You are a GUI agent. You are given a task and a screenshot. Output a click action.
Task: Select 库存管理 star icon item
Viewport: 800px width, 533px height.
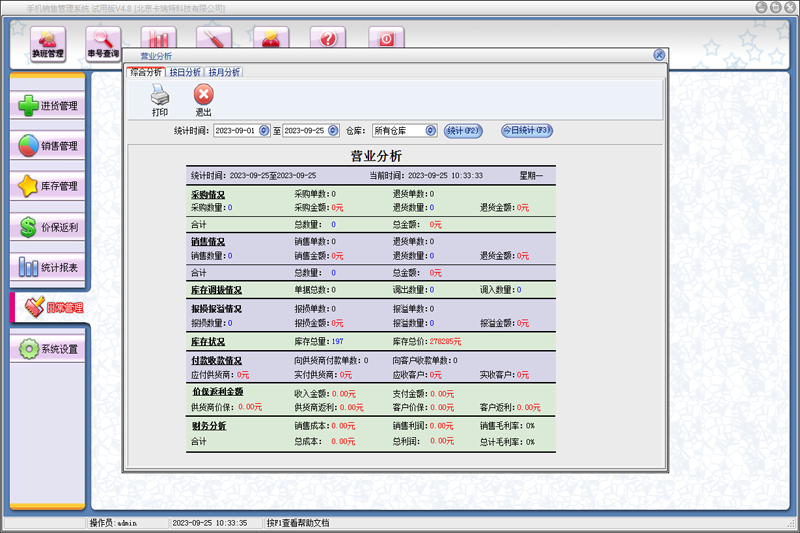[x=48, y=186]
